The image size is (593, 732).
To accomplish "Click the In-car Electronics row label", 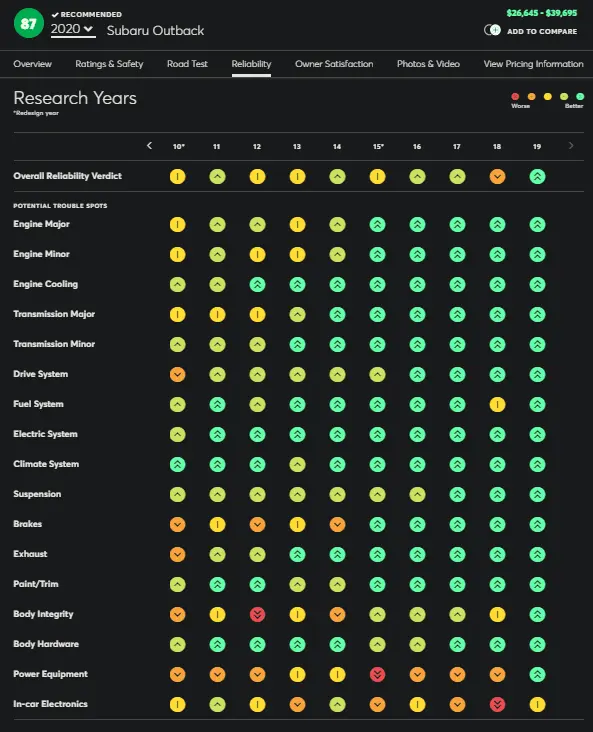I will [50, 704].
